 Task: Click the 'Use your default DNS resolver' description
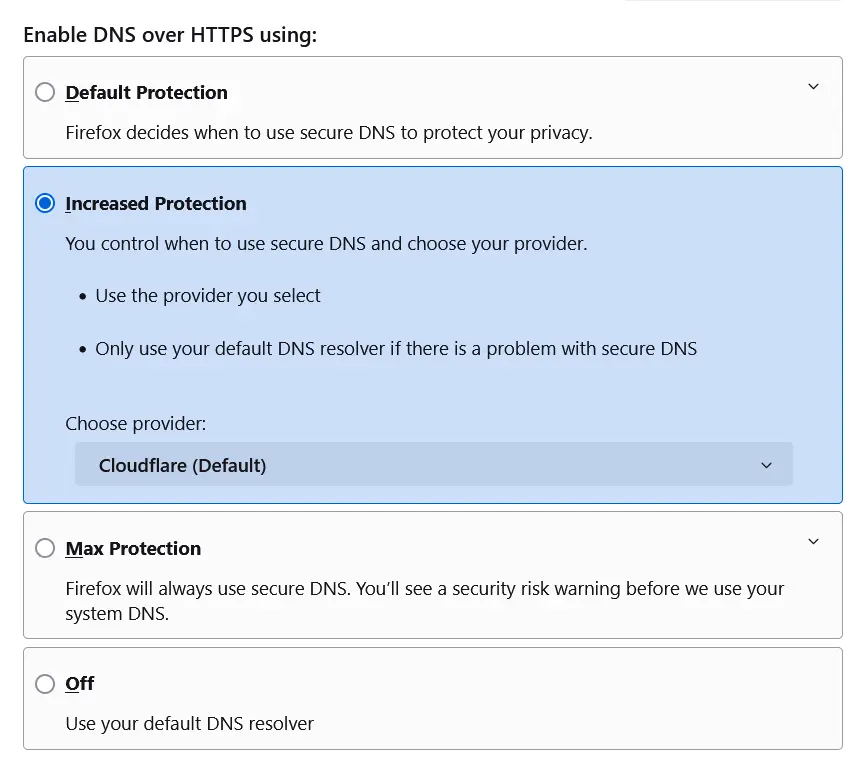(189, 723)
